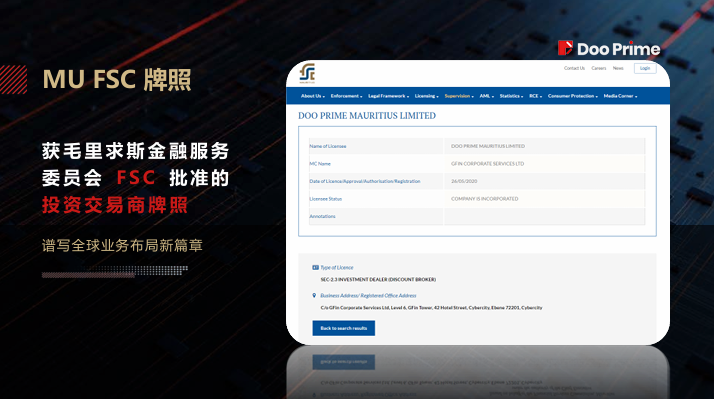This screenshot has width=714, height=399.
Task: Select the DOO PRIME MAURITIUS LIMITED page heading
Action: [367, 116]
